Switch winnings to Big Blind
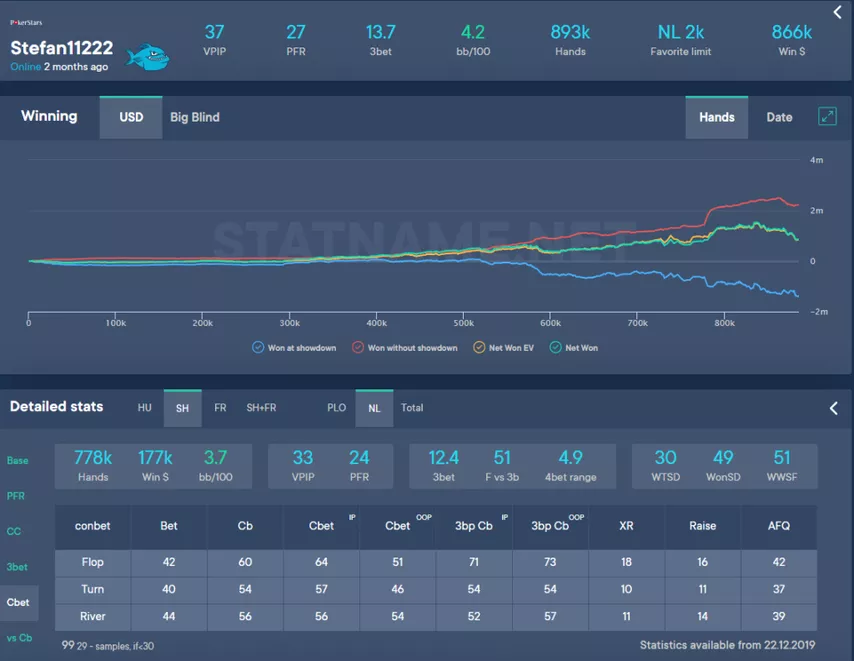Viewport: 854px width, 661px height. point(194,117)
